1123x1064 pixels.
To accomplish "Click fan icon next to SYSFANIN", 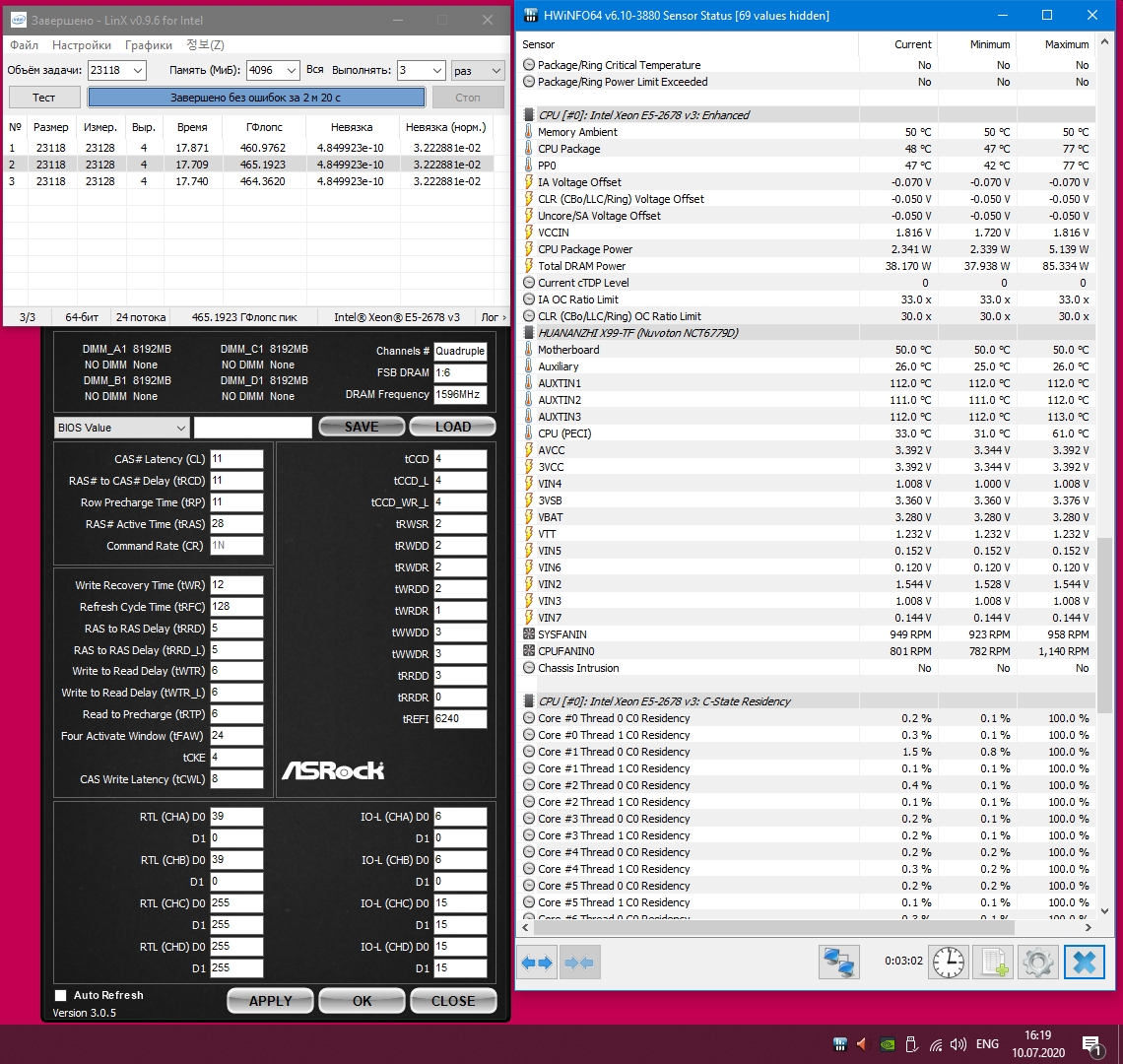I will pos(529,634).
